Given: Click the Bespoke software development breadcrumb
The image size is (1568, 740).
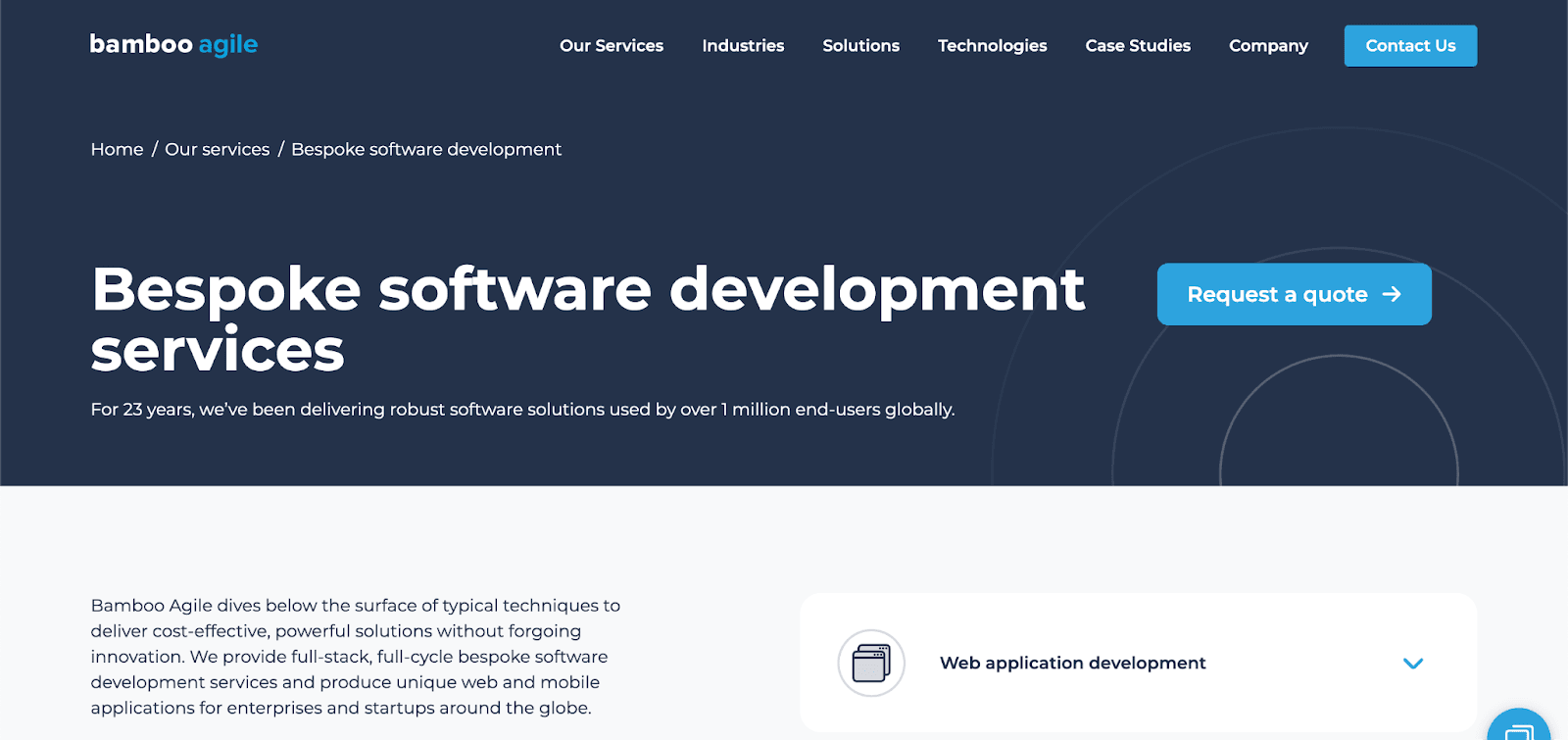Looking at the screenshot, I should 426,149.
